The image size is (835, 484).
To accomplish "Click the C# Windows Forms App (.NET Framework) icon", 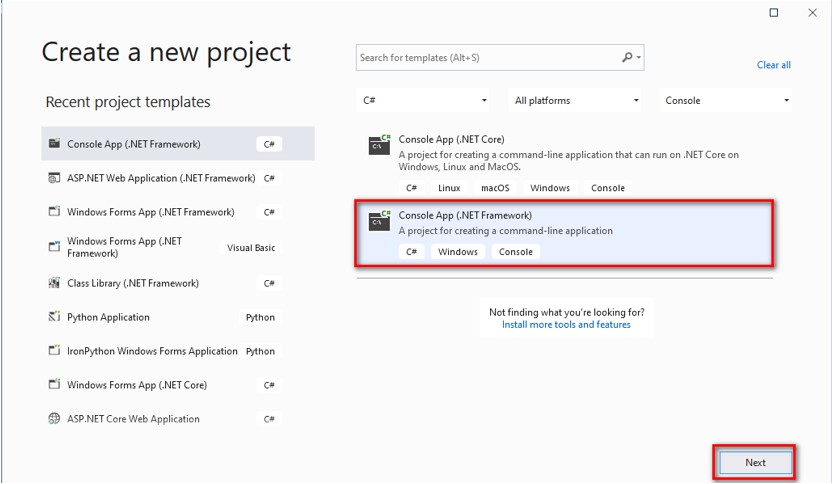I will (54, 211).
